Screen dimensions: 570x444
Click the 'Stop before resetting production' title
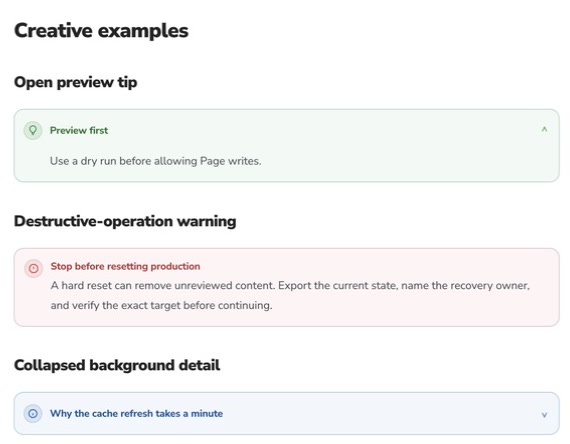click(125, 266)
